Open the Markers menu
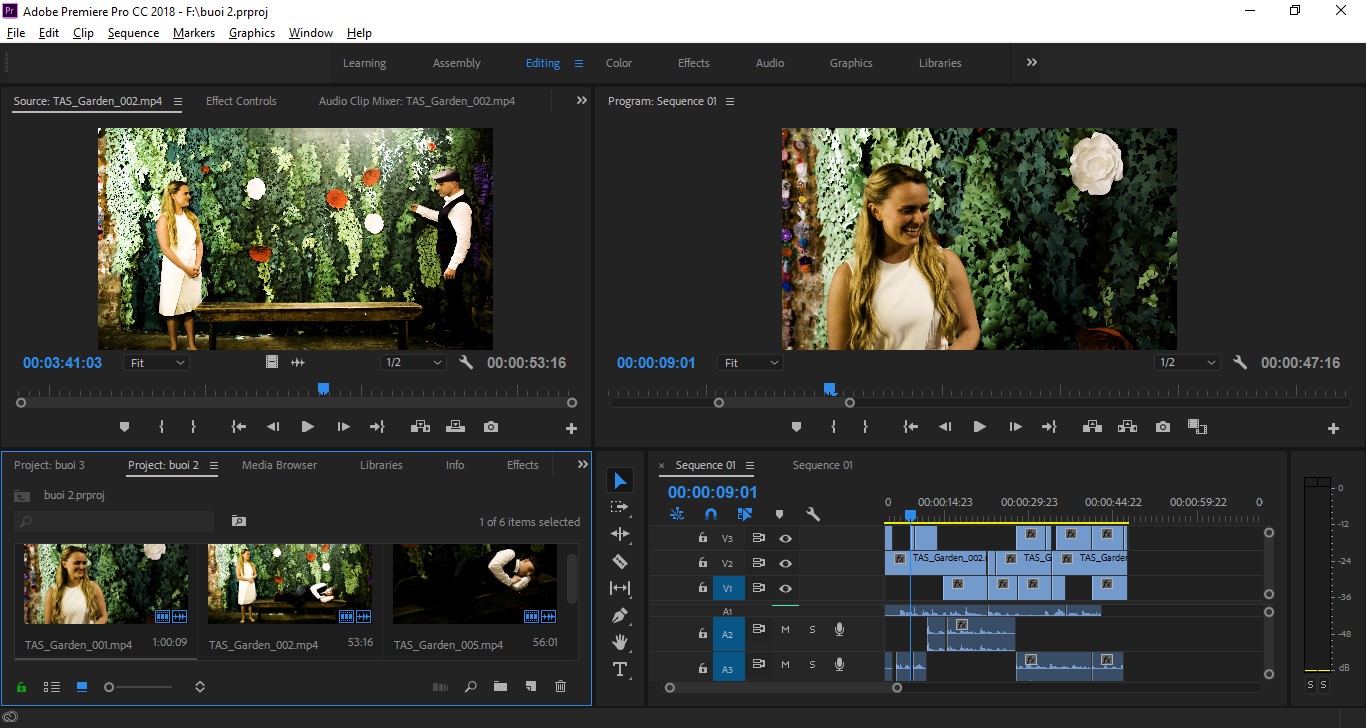The width and height of the screenshot is (1366, 728). [x=193, y=33]
